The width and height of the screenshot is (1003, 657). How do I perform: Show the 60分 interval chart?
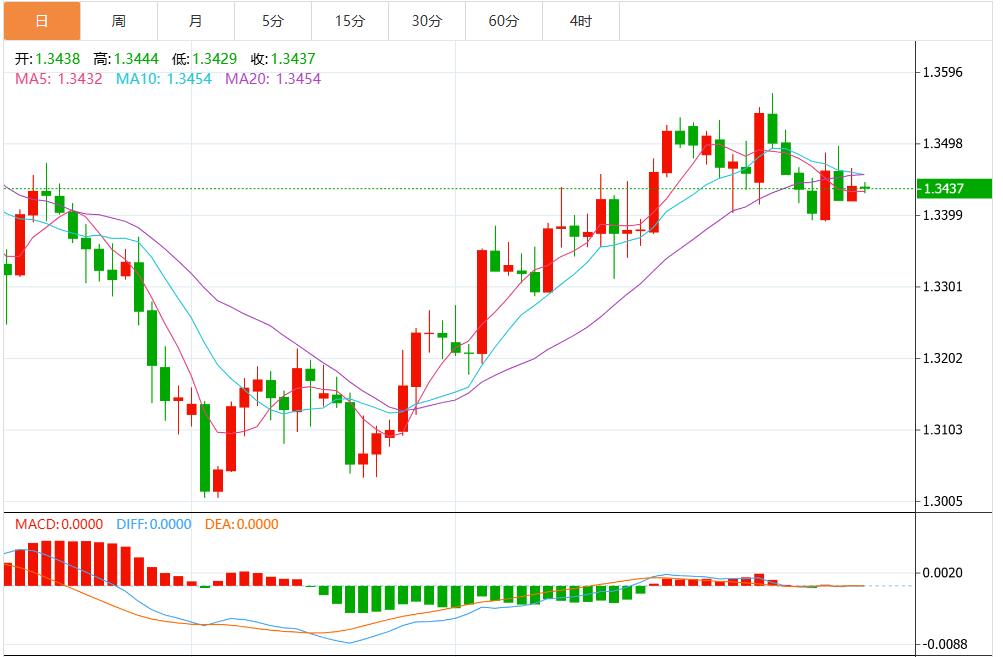coord(503,21)
